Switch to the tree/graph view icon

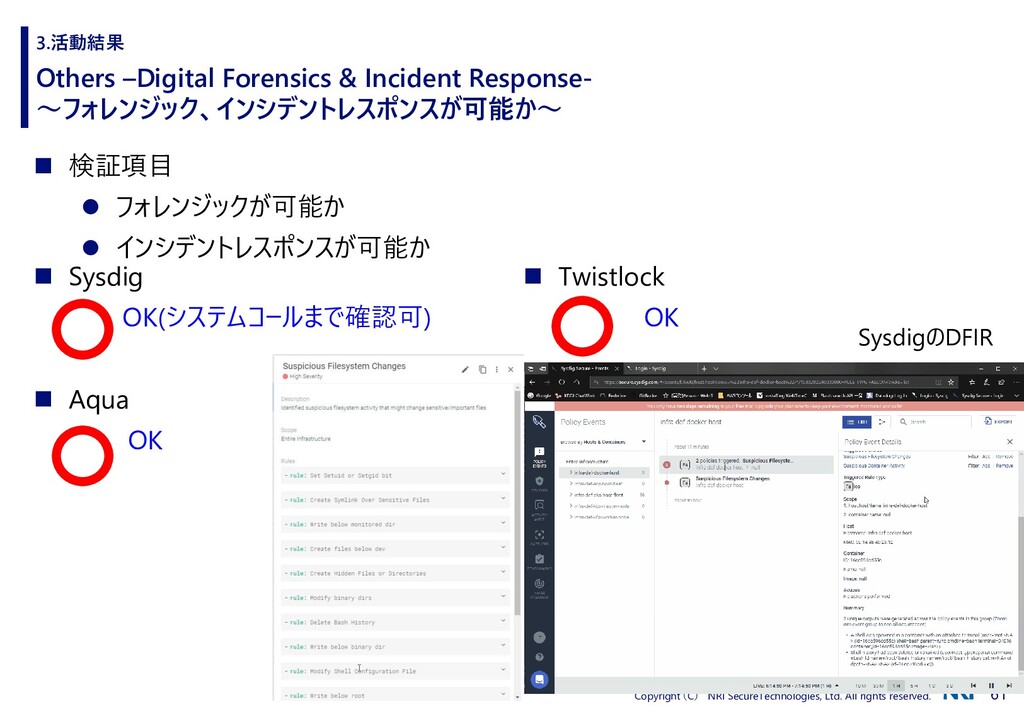click(x=881, y=422)
